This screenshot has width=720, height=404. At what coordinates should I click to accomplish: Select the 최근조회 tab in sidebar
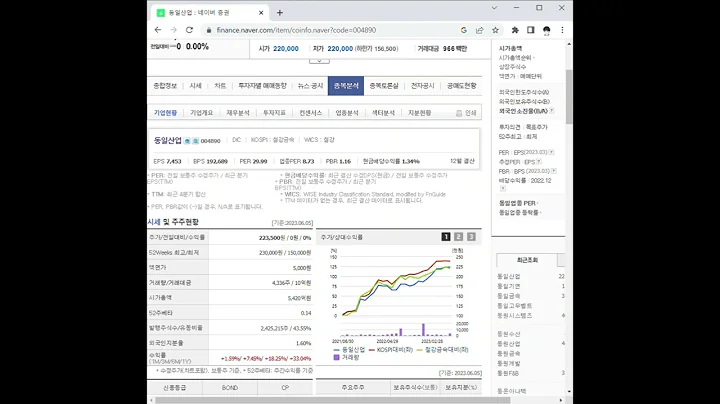527,260
